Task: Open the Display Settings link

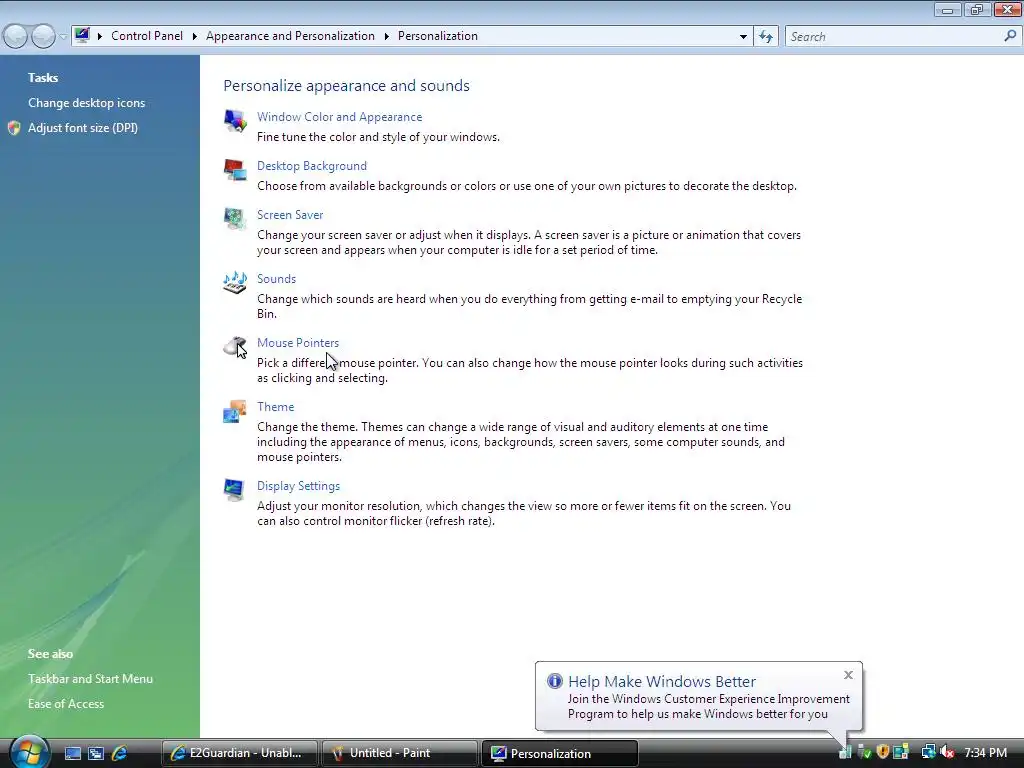Action: pos(298,486)
